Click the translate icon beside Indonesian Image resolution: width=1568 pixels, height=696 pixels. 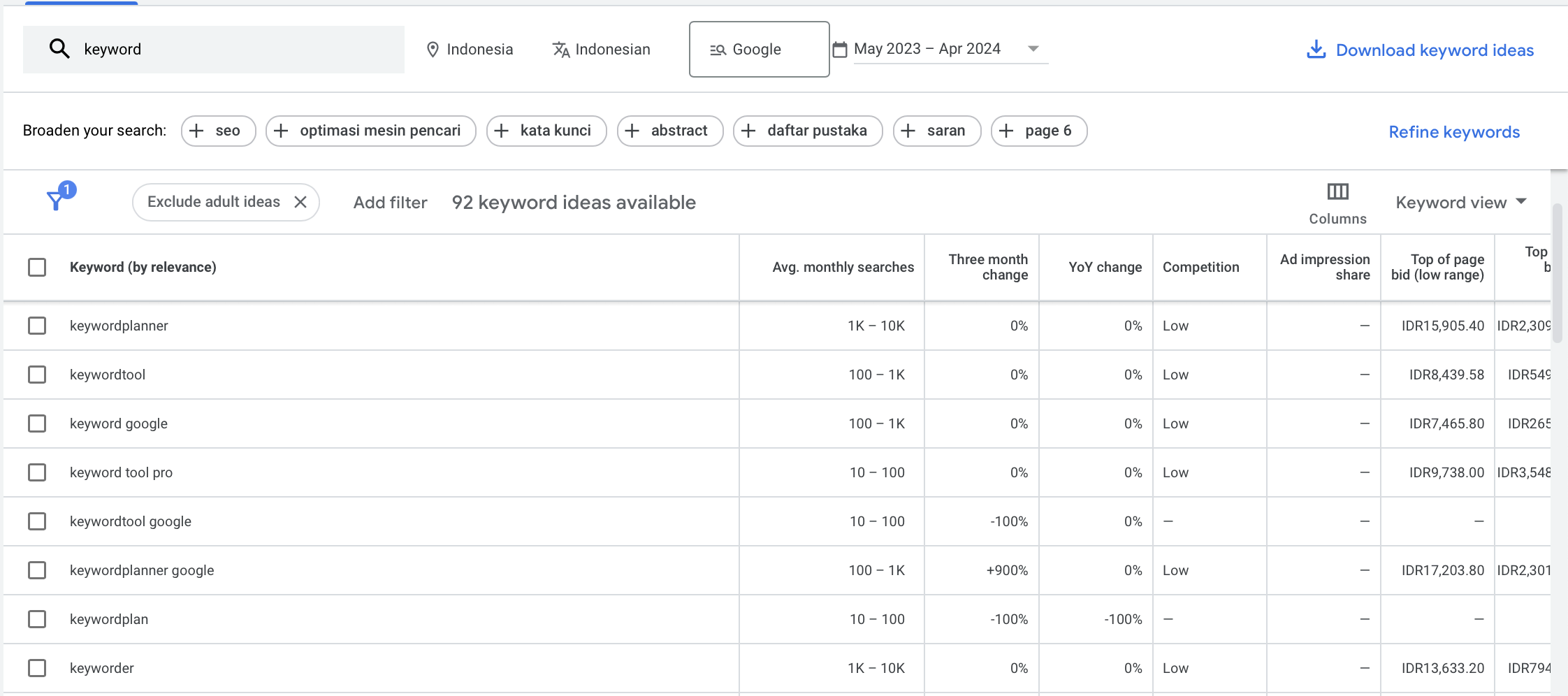click(560, 49)
